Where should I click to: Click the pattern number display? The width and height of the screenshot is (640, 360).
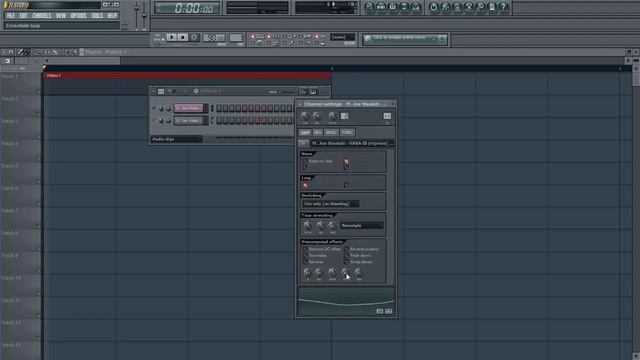236,38
